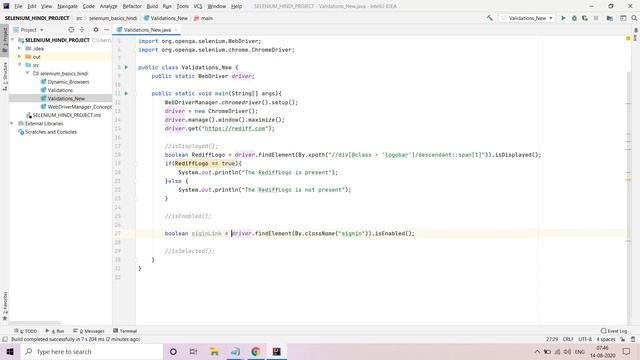Click the Search Everywhere magnifier icon

coord(634,18)
